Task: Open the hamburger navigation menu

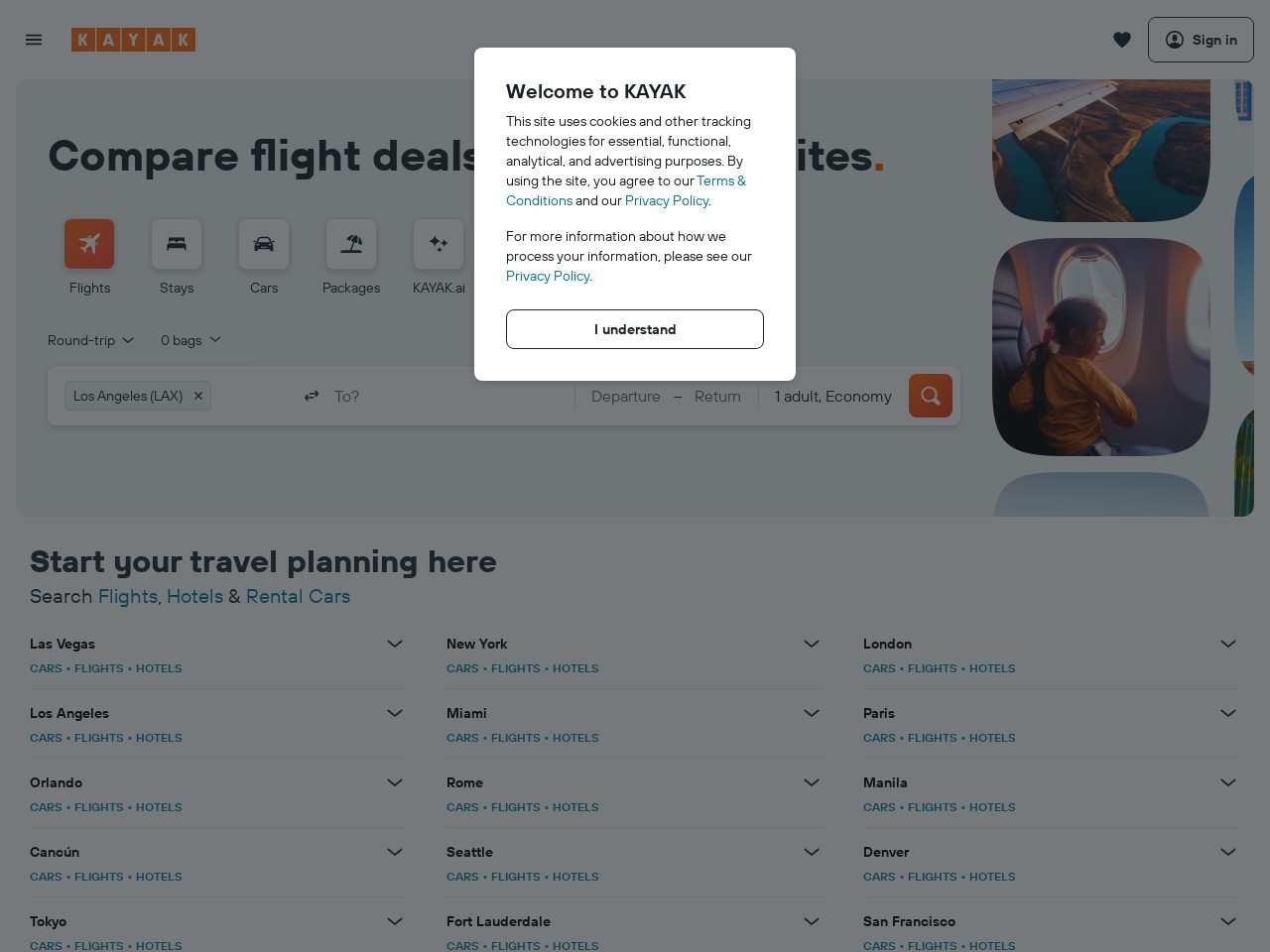Action: tap(34, 40)
